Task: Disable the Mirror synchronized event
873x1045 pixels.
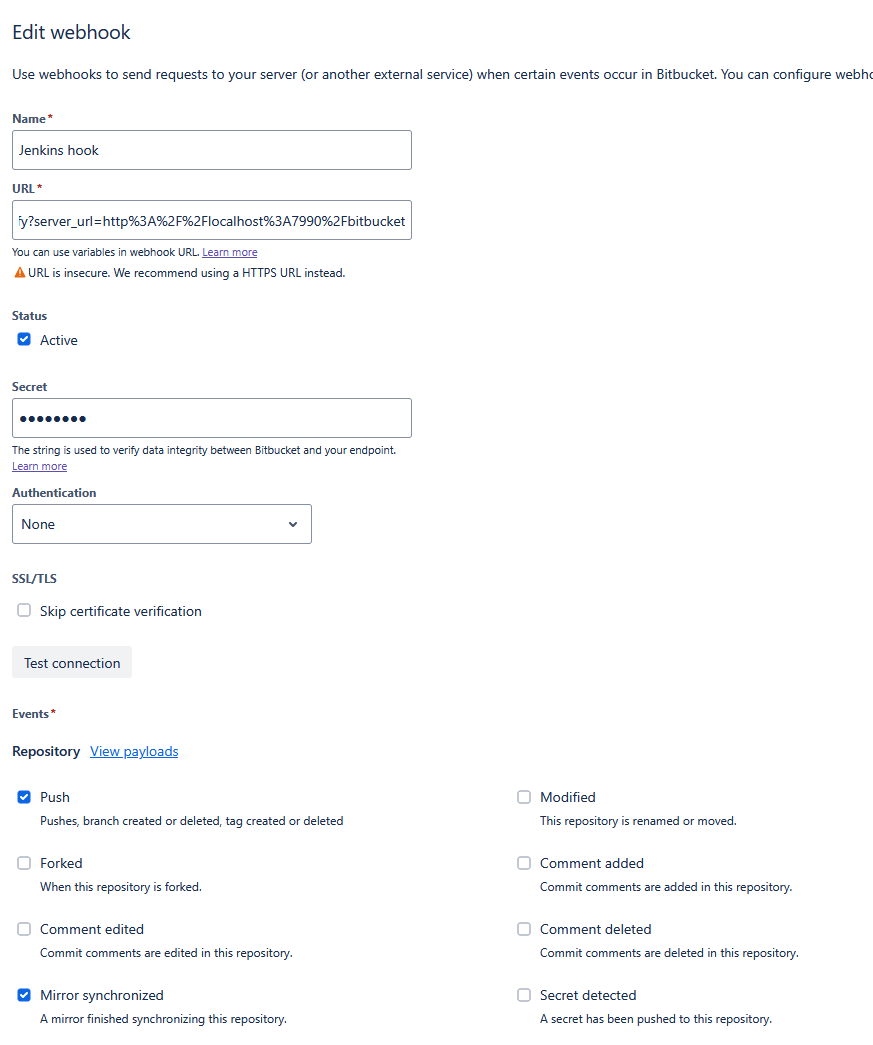Action: point(24,995)
